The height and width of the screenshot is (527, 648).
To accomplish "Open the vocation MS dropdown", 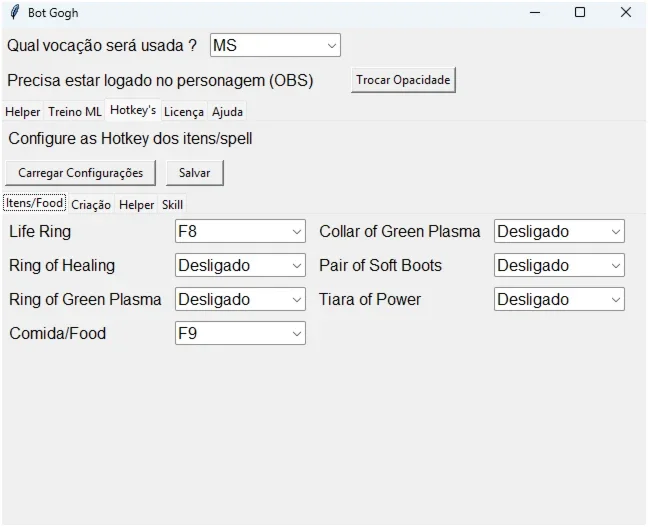I will click(275, 45).
